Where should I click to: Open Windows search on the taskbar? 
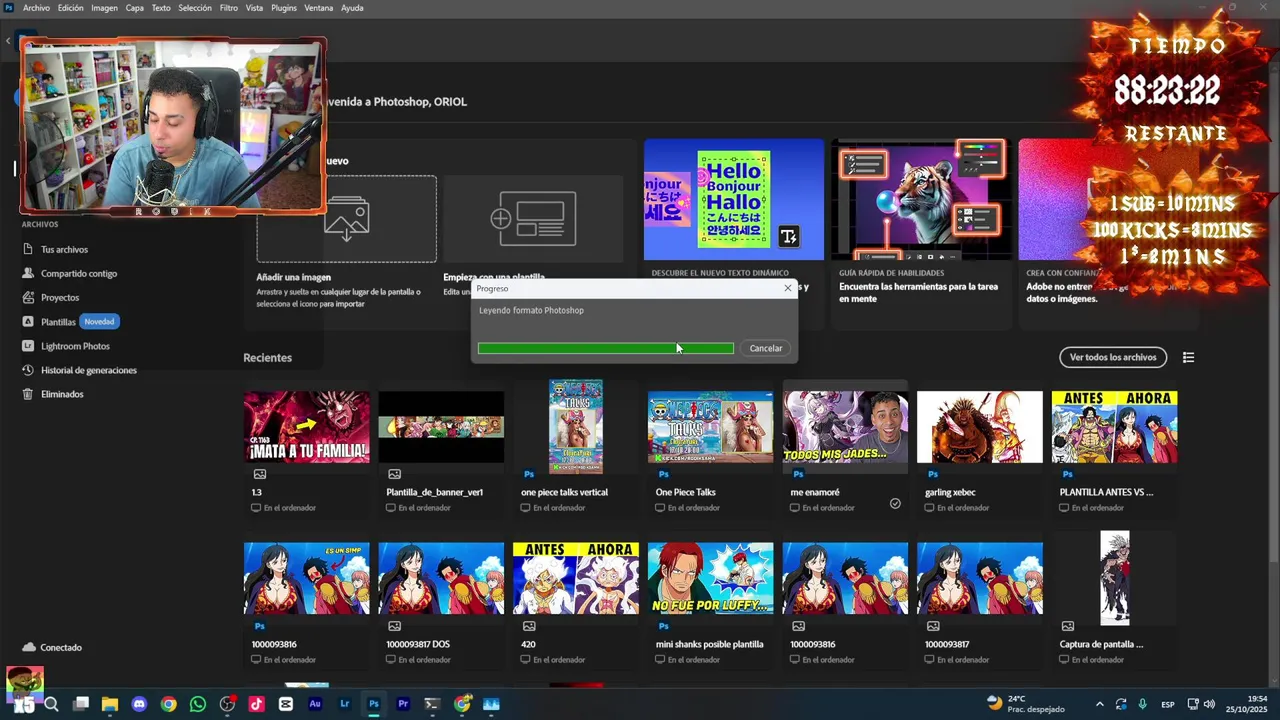click(x=52, y=704)
